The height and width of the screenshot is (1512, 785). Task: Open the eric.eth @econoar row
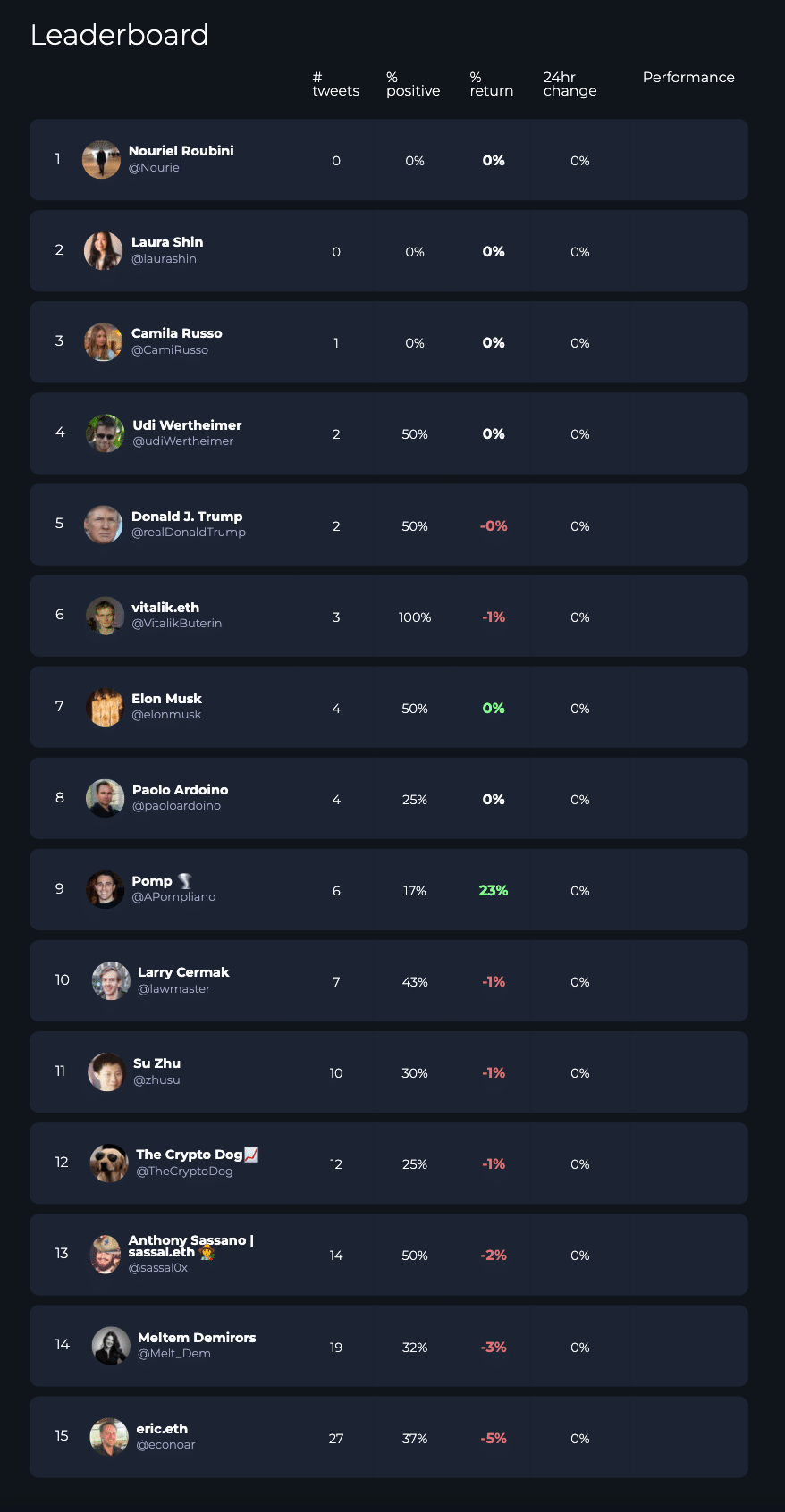coord(389,1437)
